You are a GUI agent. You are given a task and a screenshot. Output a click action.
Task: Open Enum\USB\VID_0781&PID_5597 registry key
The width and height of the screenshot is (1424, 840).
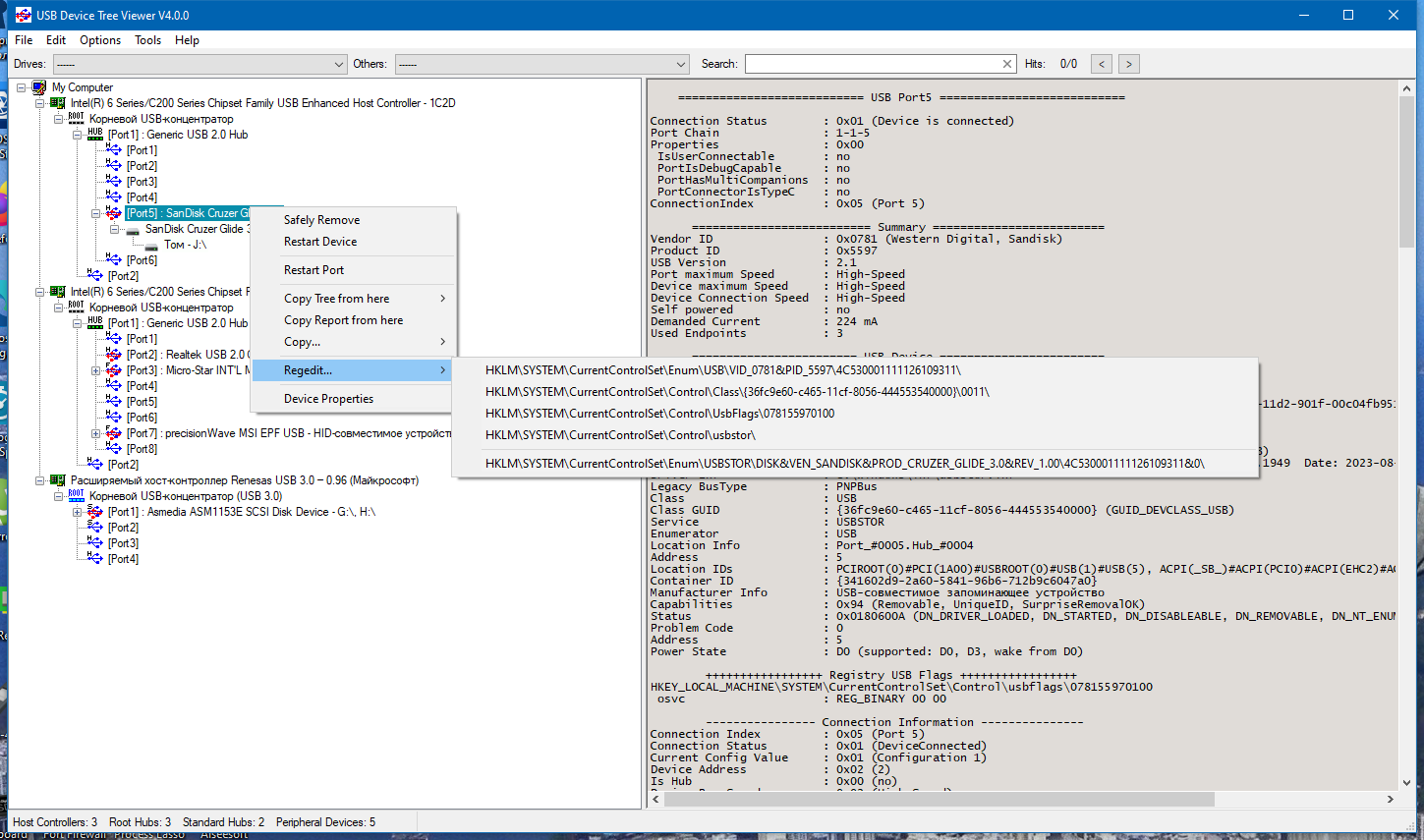(855, 370)
